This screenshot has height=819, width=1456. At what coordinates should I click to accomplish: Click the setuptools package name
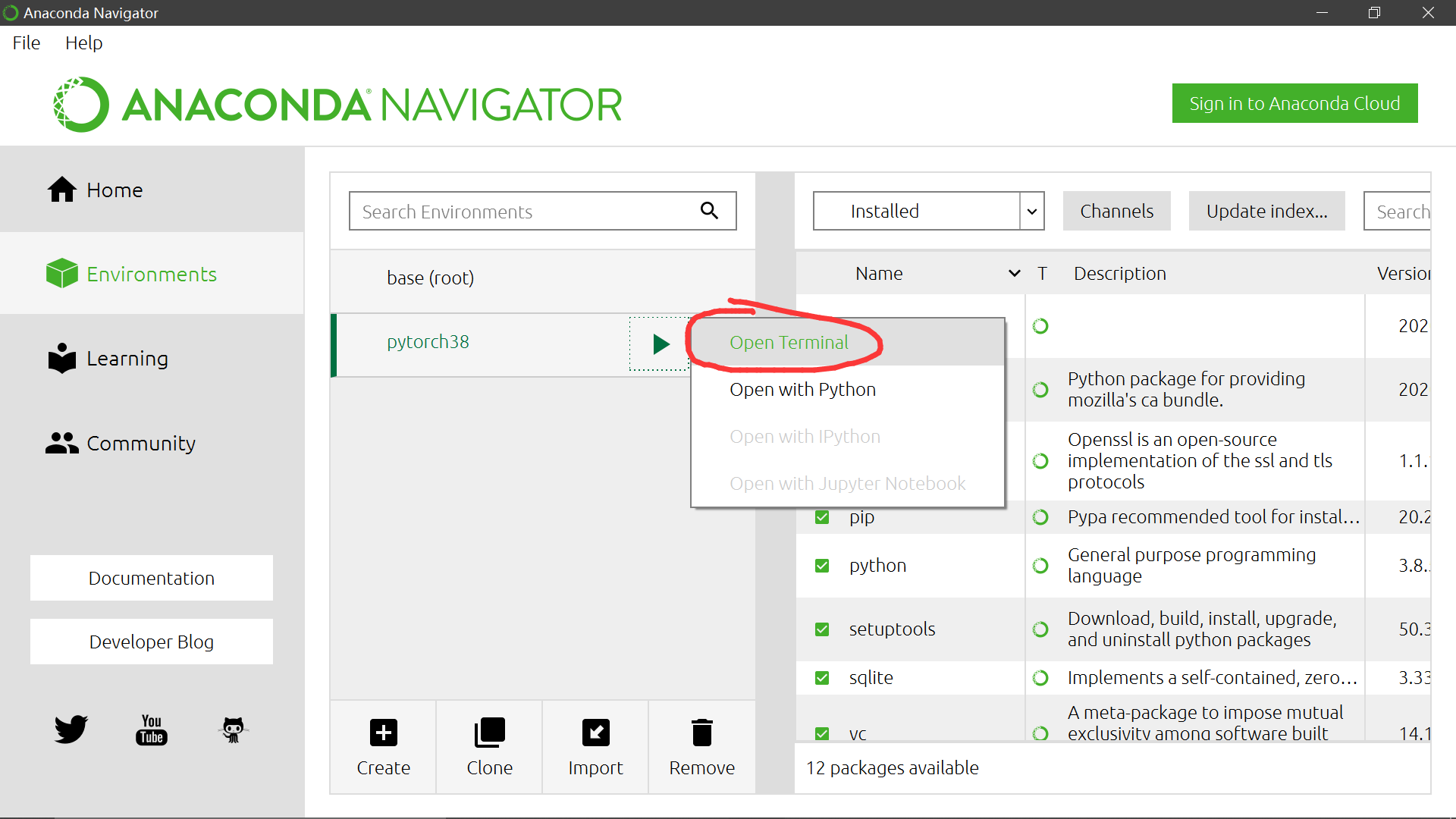click(x=892, y=629)
